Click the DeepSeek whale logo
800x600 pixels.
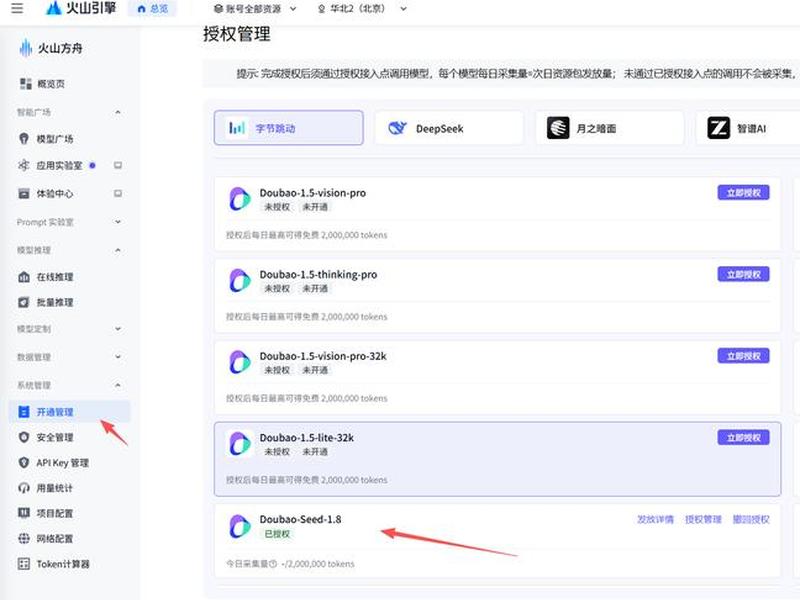(x=397, y=128)
